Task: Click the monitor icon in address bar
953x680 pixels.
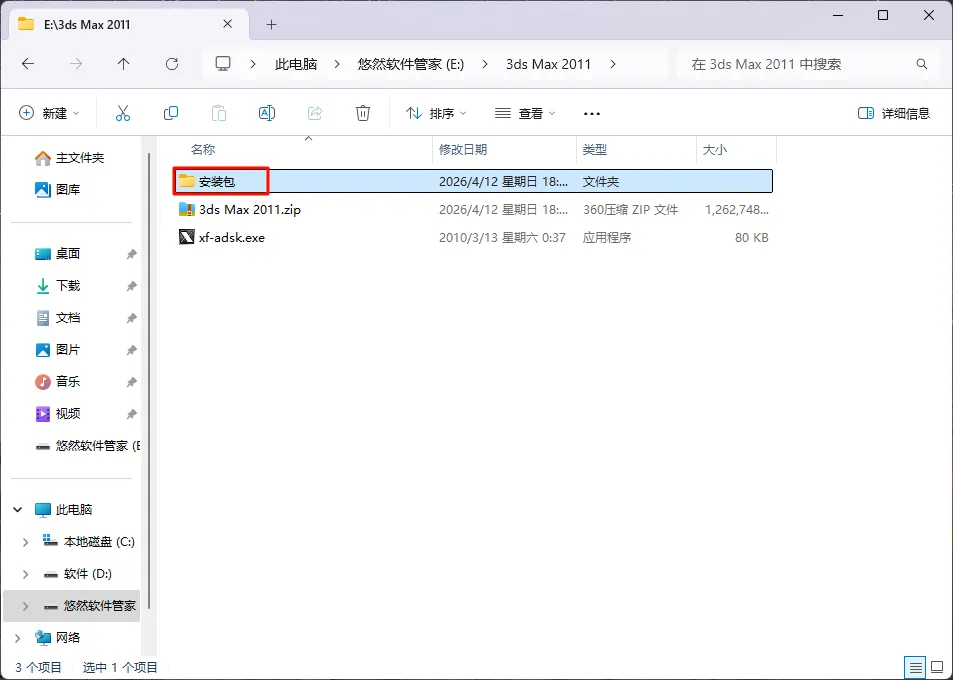Action: point(223,64)
